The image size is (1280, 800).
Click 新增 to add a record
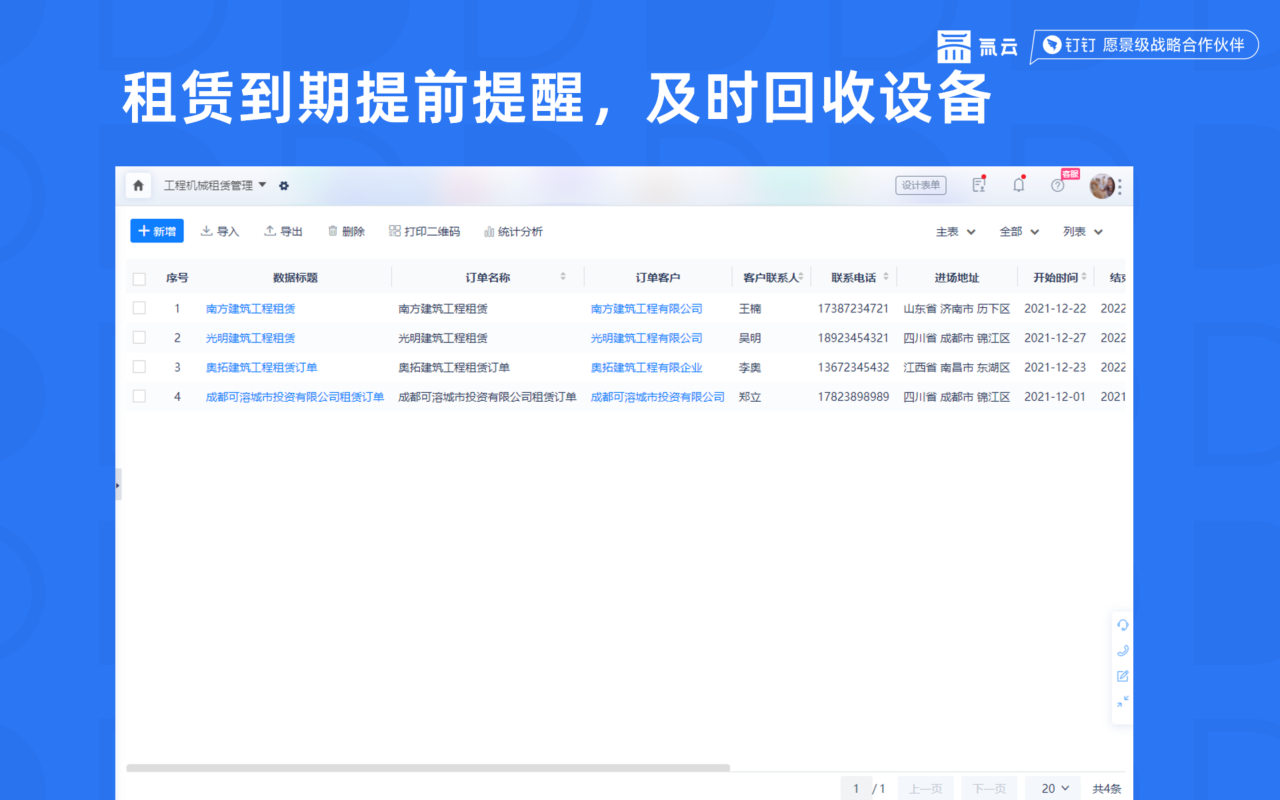[x=157, y=231]
